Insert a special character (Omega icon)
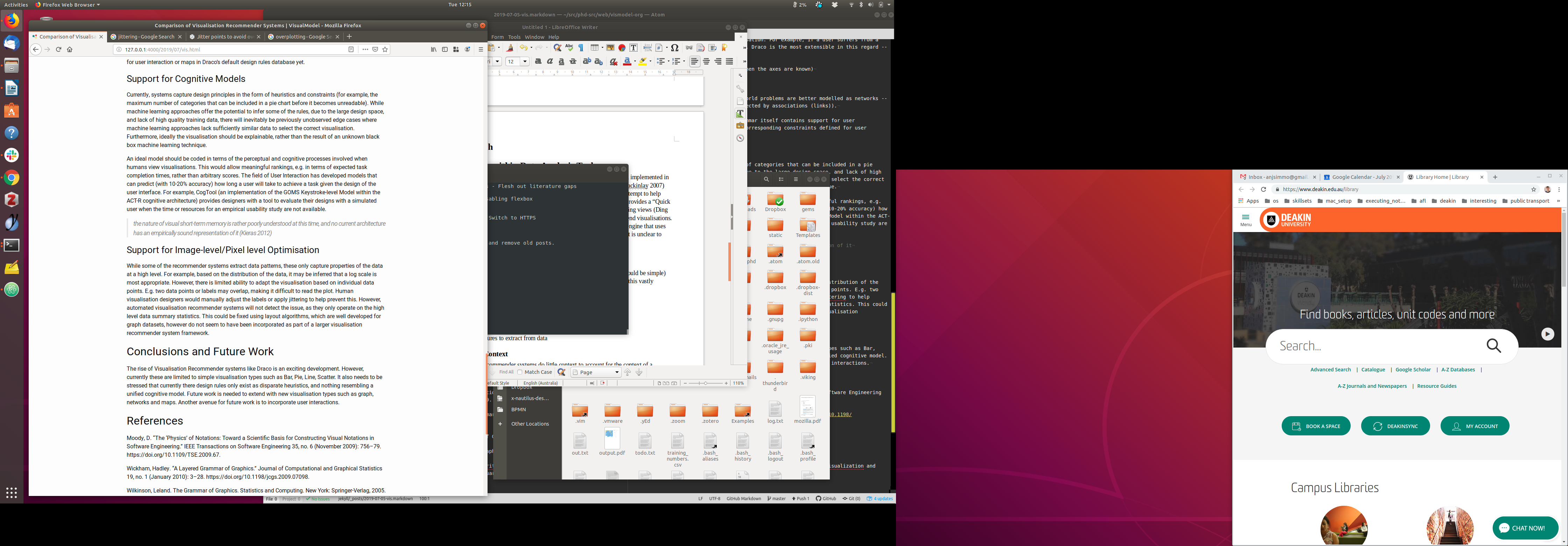The height and width of the screenshot is (546, 1568). (674, 48)
